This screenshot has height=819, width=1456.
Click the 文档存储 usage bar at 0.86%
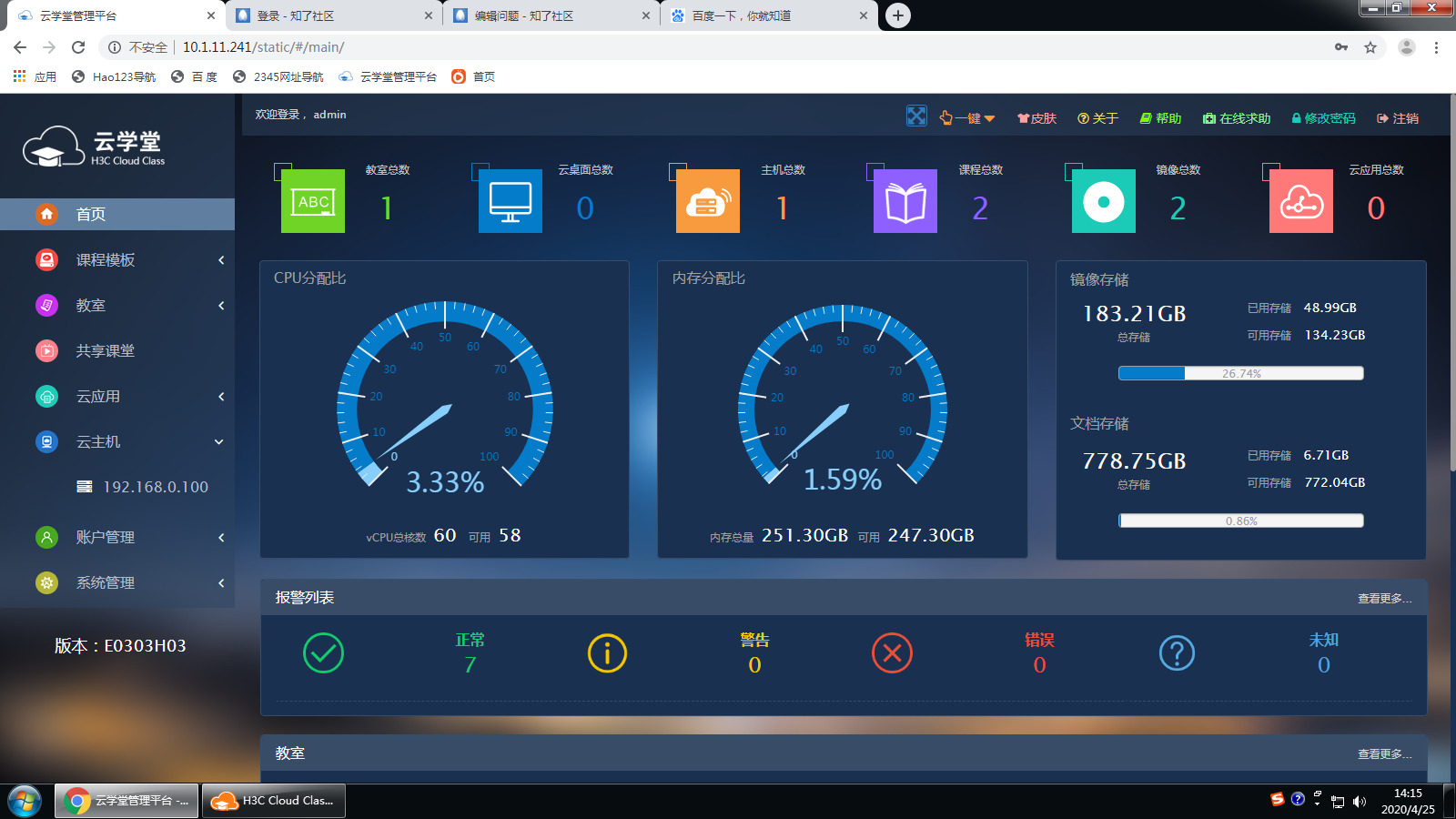(1241, 521)
